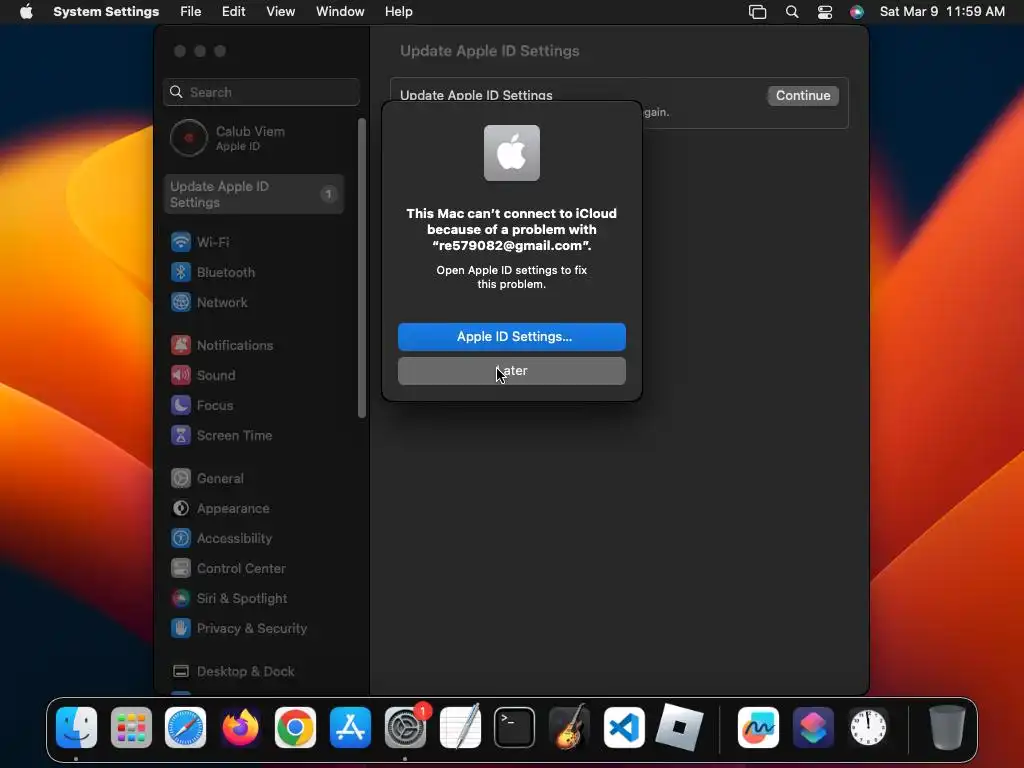Screen dimensions: 1024x768
Task: Select the Screen Time hourglass icon
Action: coord(181,435)
